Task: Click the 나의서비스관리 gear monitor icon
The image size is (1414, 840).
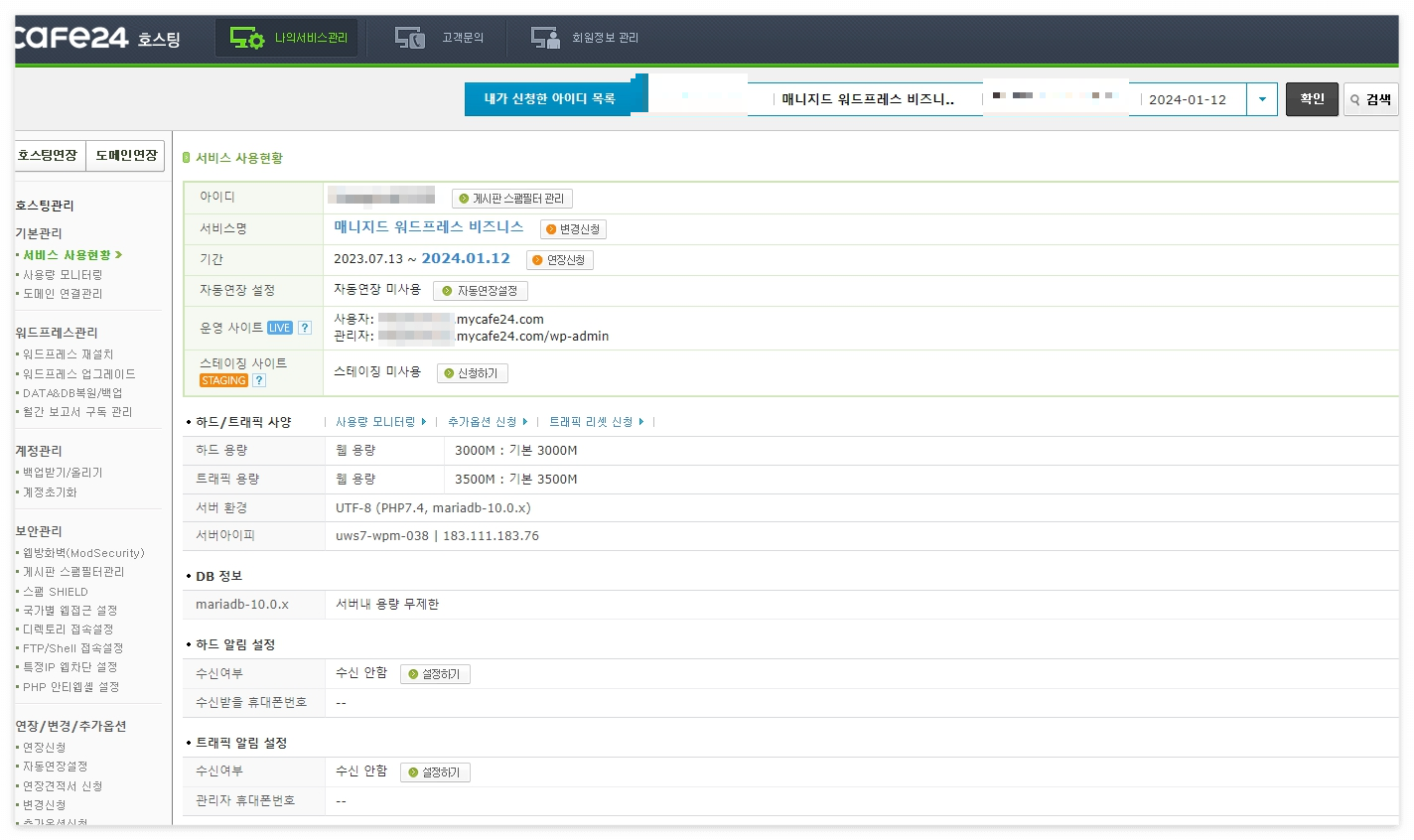Action: point(246,38)
